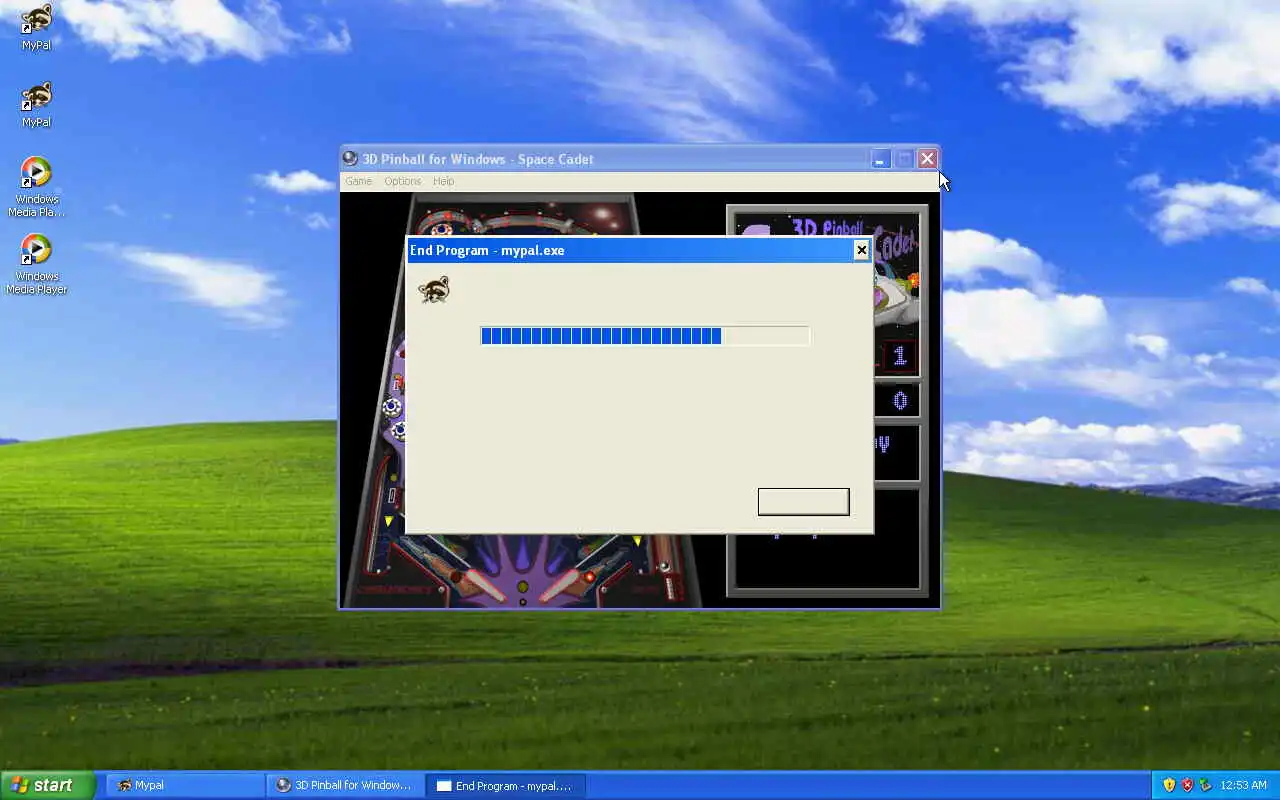Switch to Mypal in the taskbar
This screenshot has width=1280, height=800.
[x=185, y=785]
